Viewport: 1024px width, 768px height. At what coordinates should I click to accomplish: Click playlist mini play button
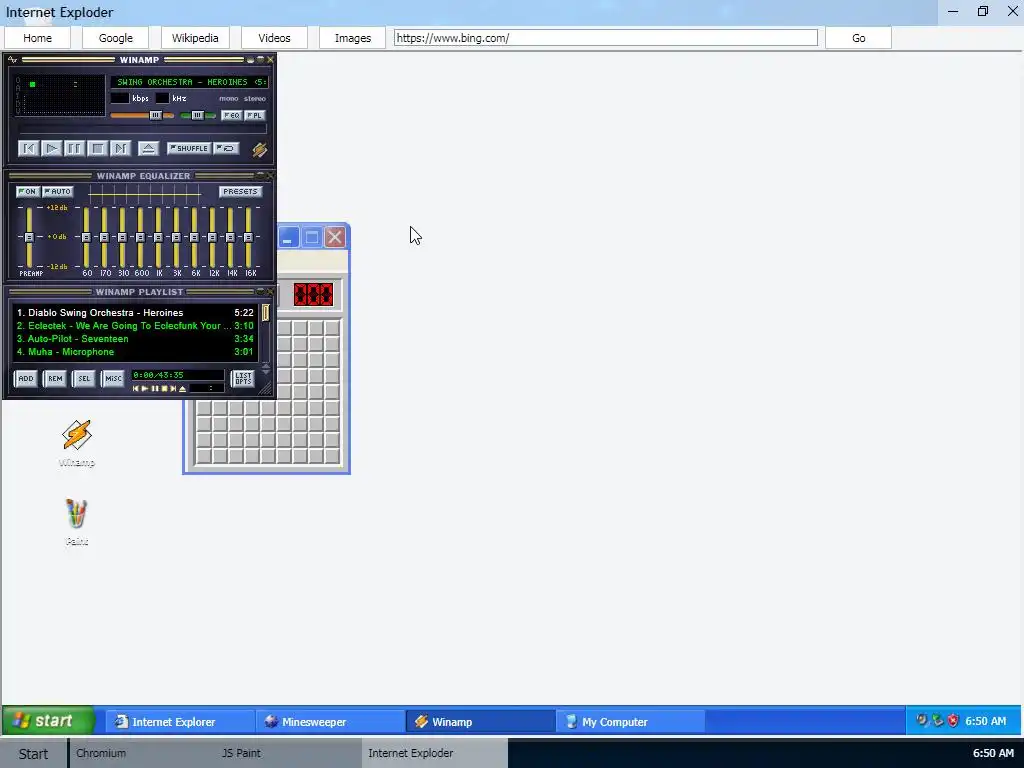[145, 389]
